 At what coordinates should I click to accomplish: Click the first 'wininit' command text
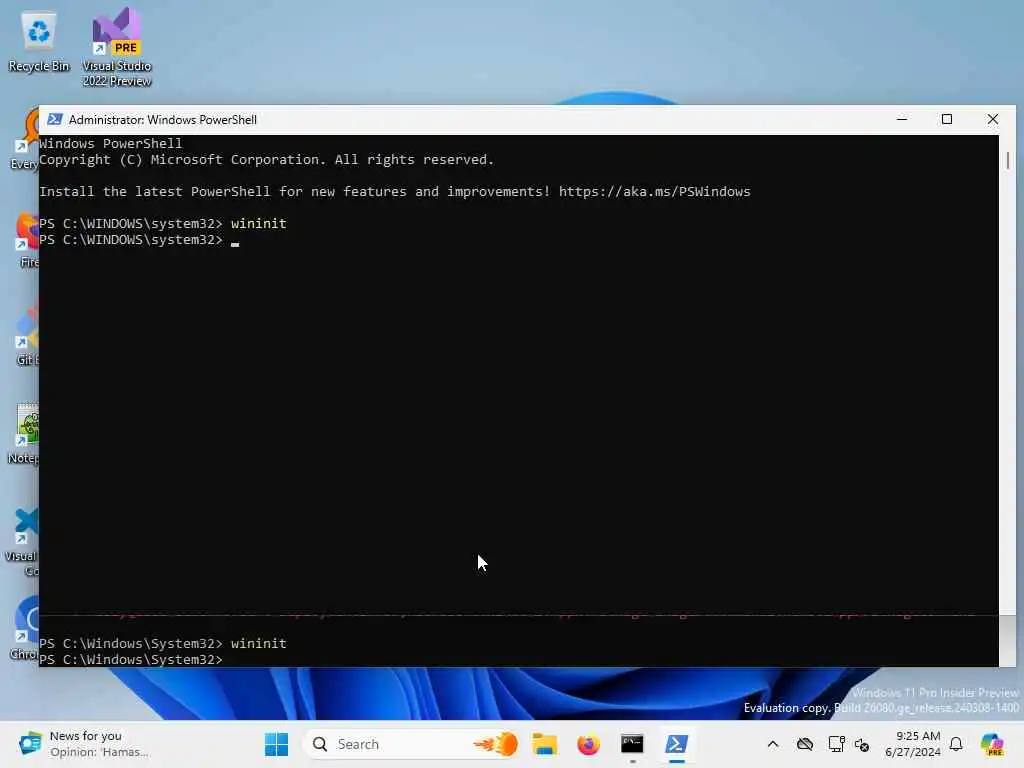click(x=259, y=223)
